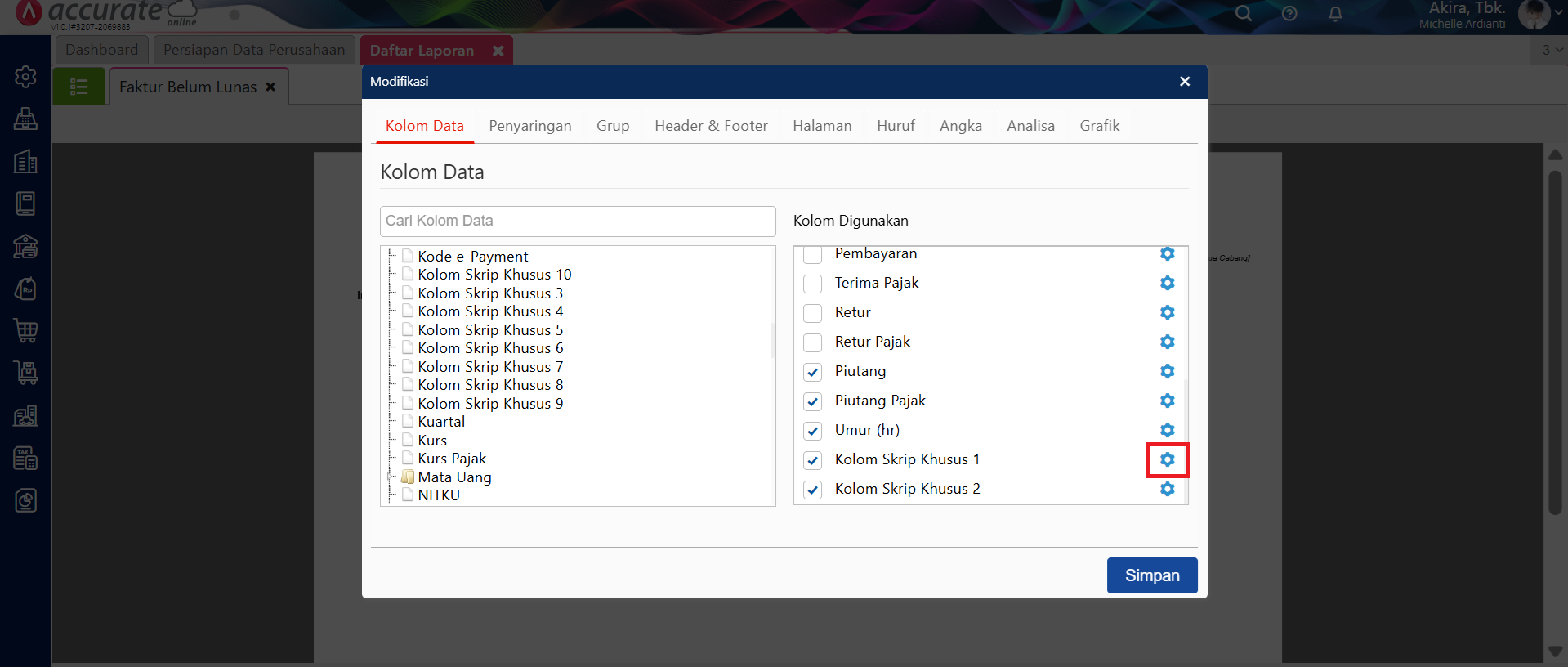Viewport: 1568px width, 667px height.
Task: Click the Simpan button
Action: click(x=1151, y=575)
